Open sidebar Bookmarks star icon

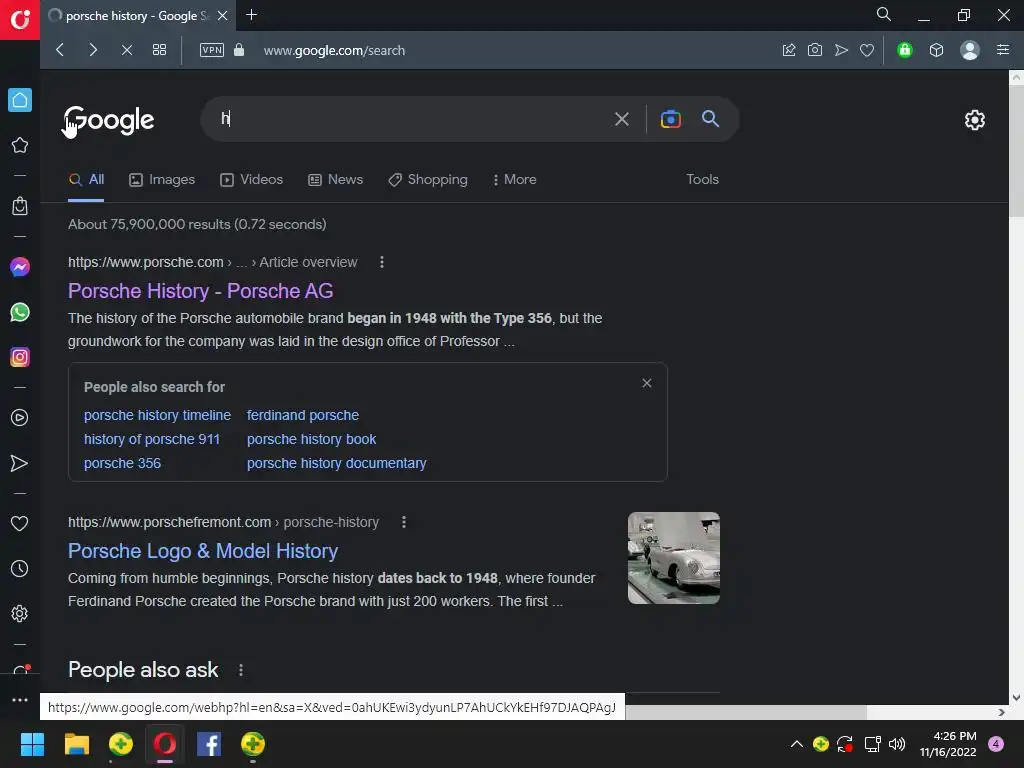[20, 145]
